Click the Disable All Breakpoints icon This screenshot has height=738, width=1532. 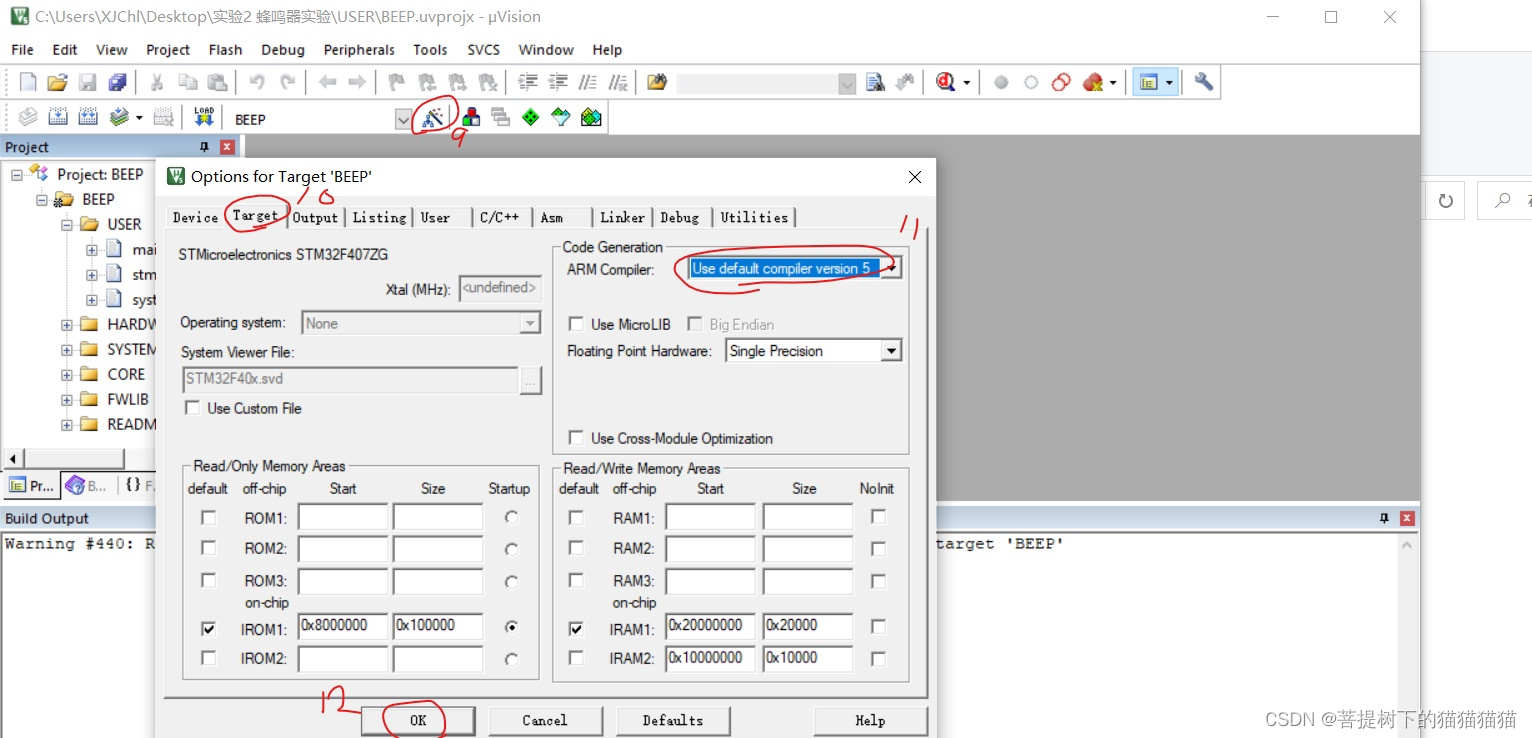1062,82
